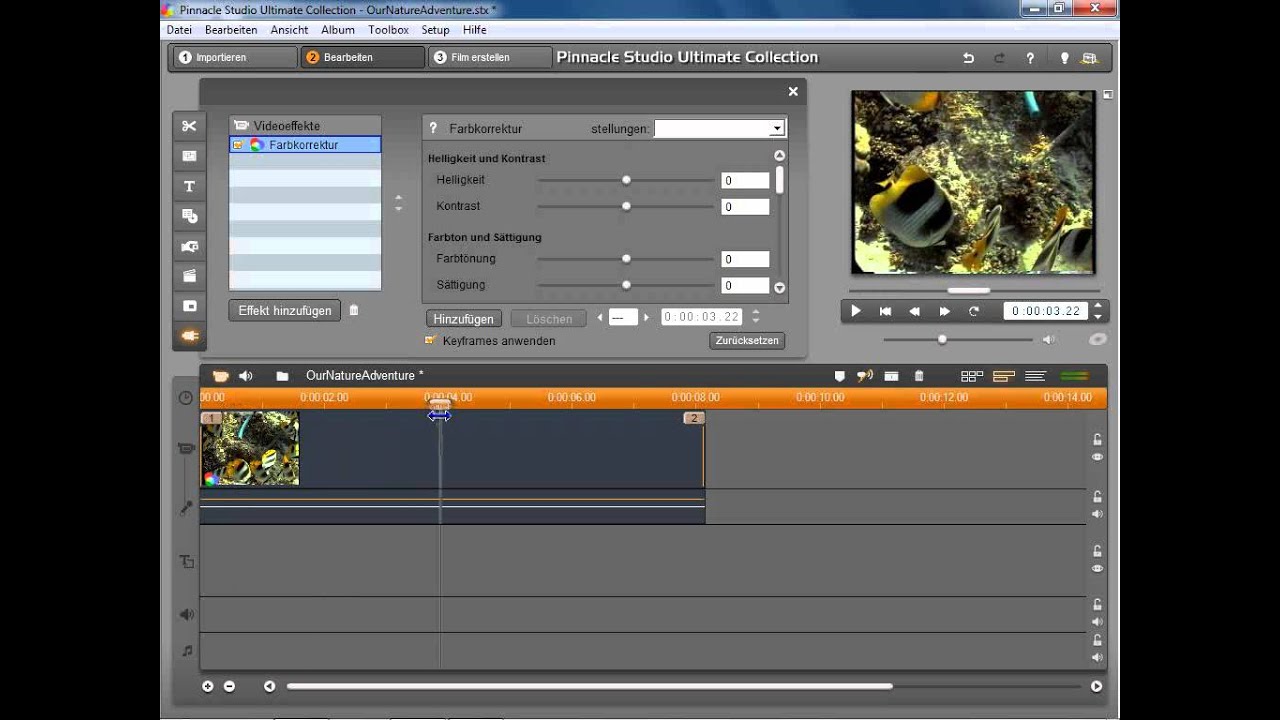The width and height of the screenshot is (1280, 720).
Task: Click the project folder icon in timeline header
Action: [x=282, y=376]
